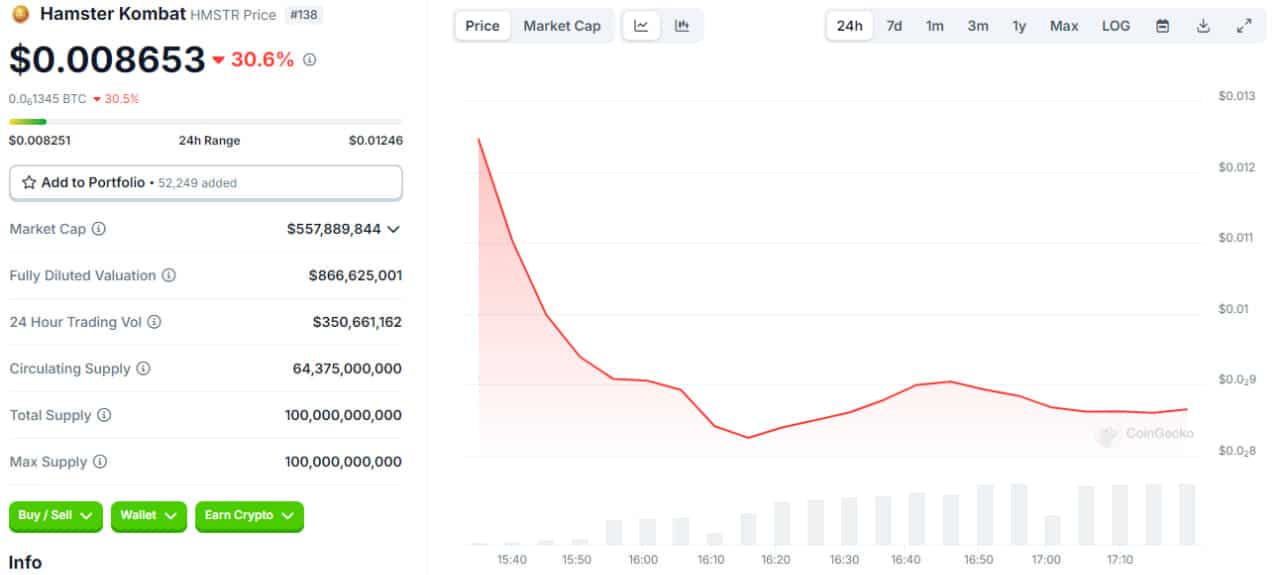Image resolution: width=1280 pixels, height=575 pixels.
Task: Select the 3m time range
Action: point(978,26)
